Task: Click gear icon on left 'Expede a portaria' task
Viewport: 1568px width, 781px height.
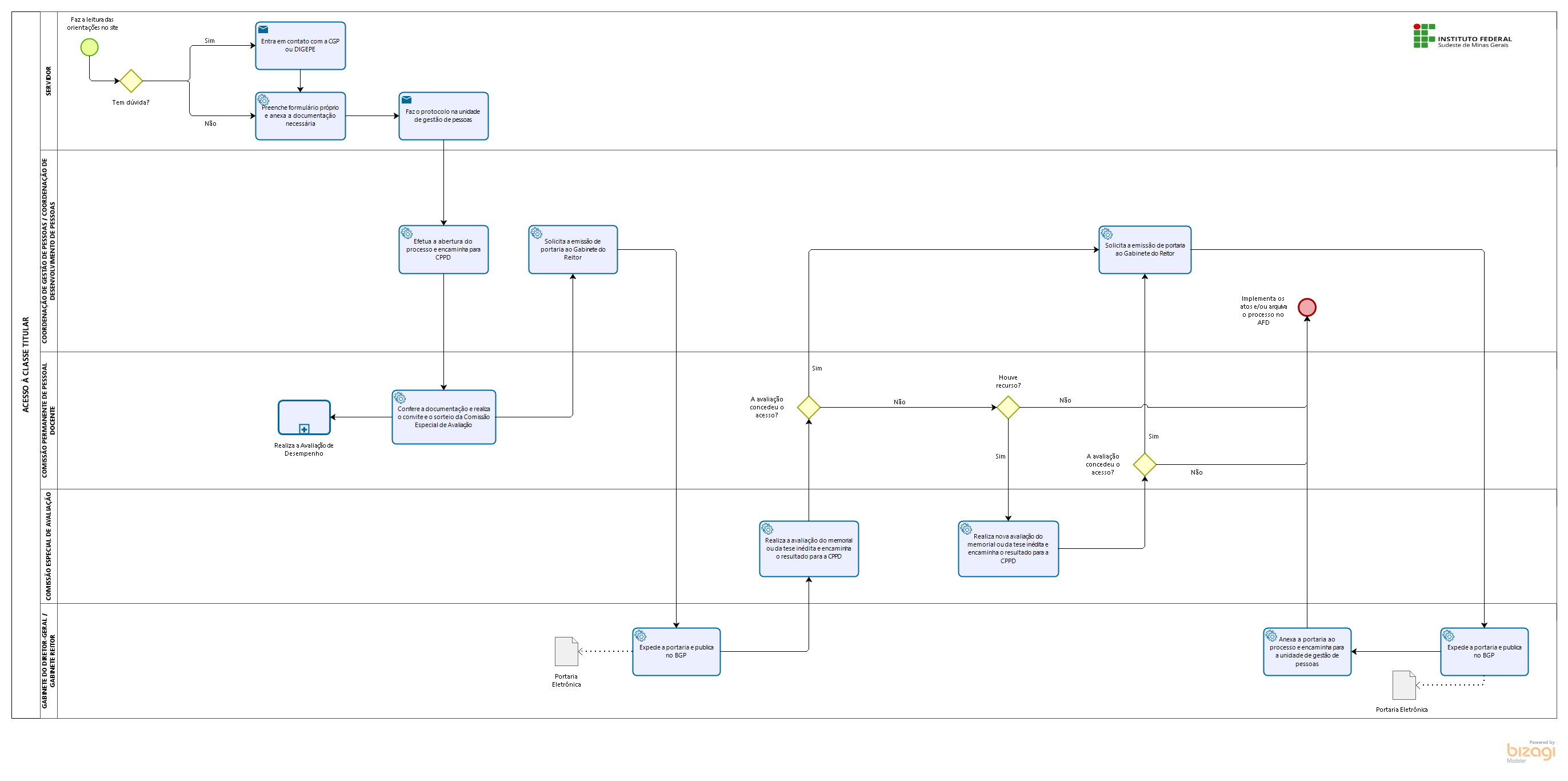Action: point(641,635)
